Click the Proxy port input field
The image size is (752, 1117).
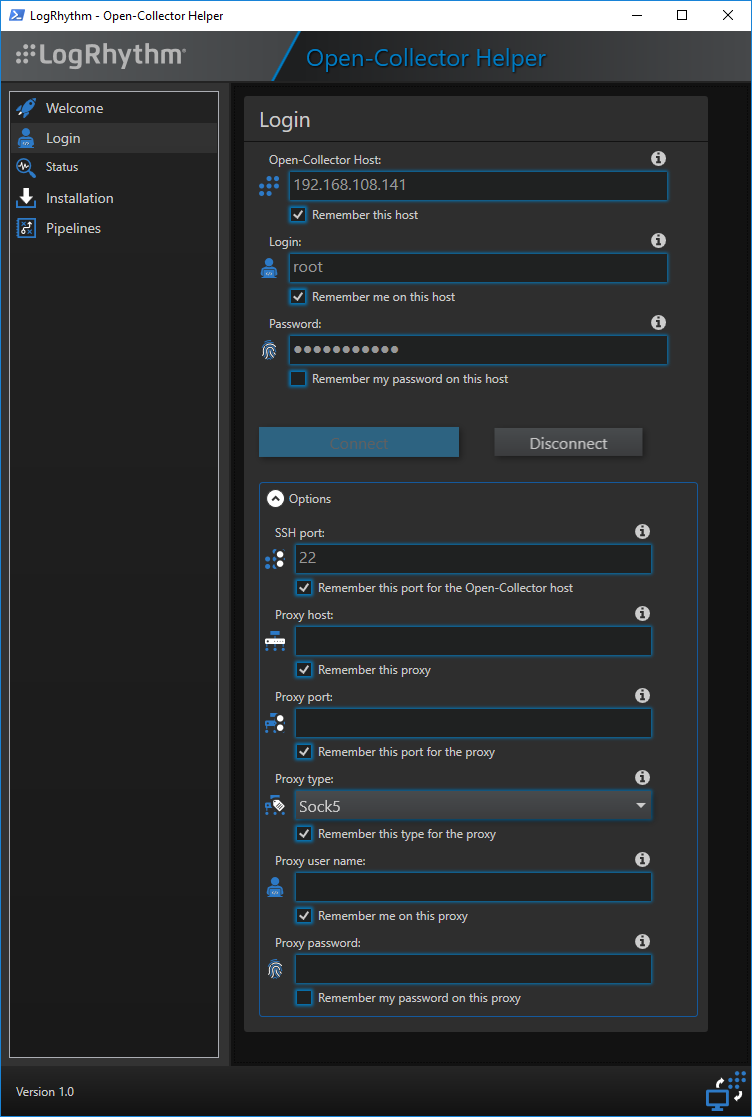coord(473,723)
